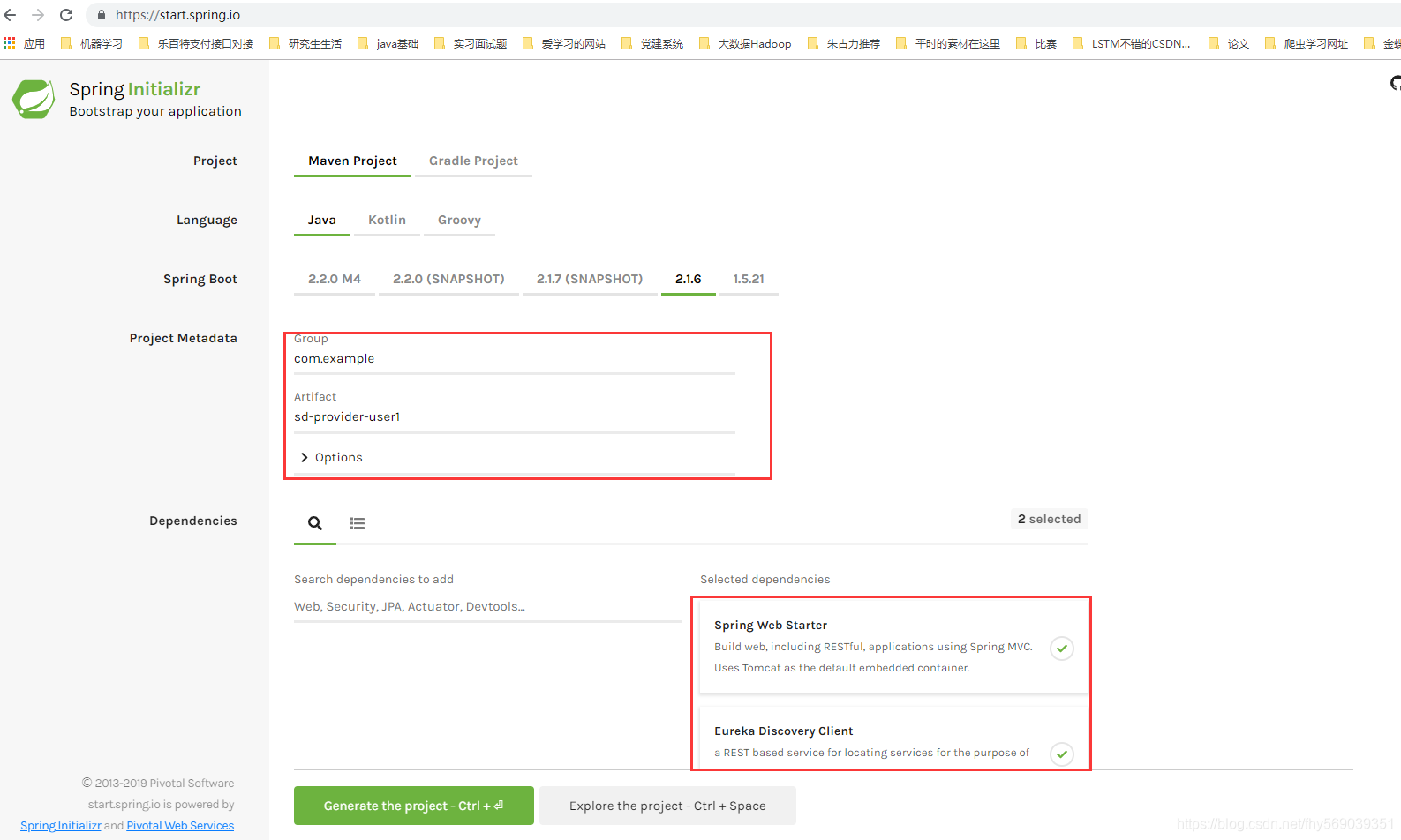Image resolution: width=1401 pixels, height=840 pixels.
Task: Open the 爬虫学习网址 bookmark folder
Action: 1307,43
